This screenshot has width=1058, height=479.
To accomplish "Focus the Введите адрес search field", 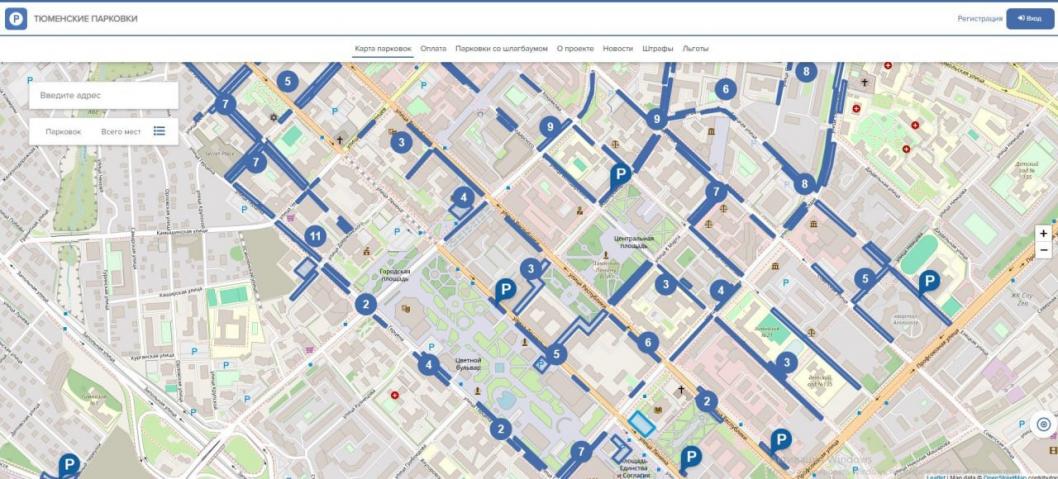I will click(x=104, y=96).
